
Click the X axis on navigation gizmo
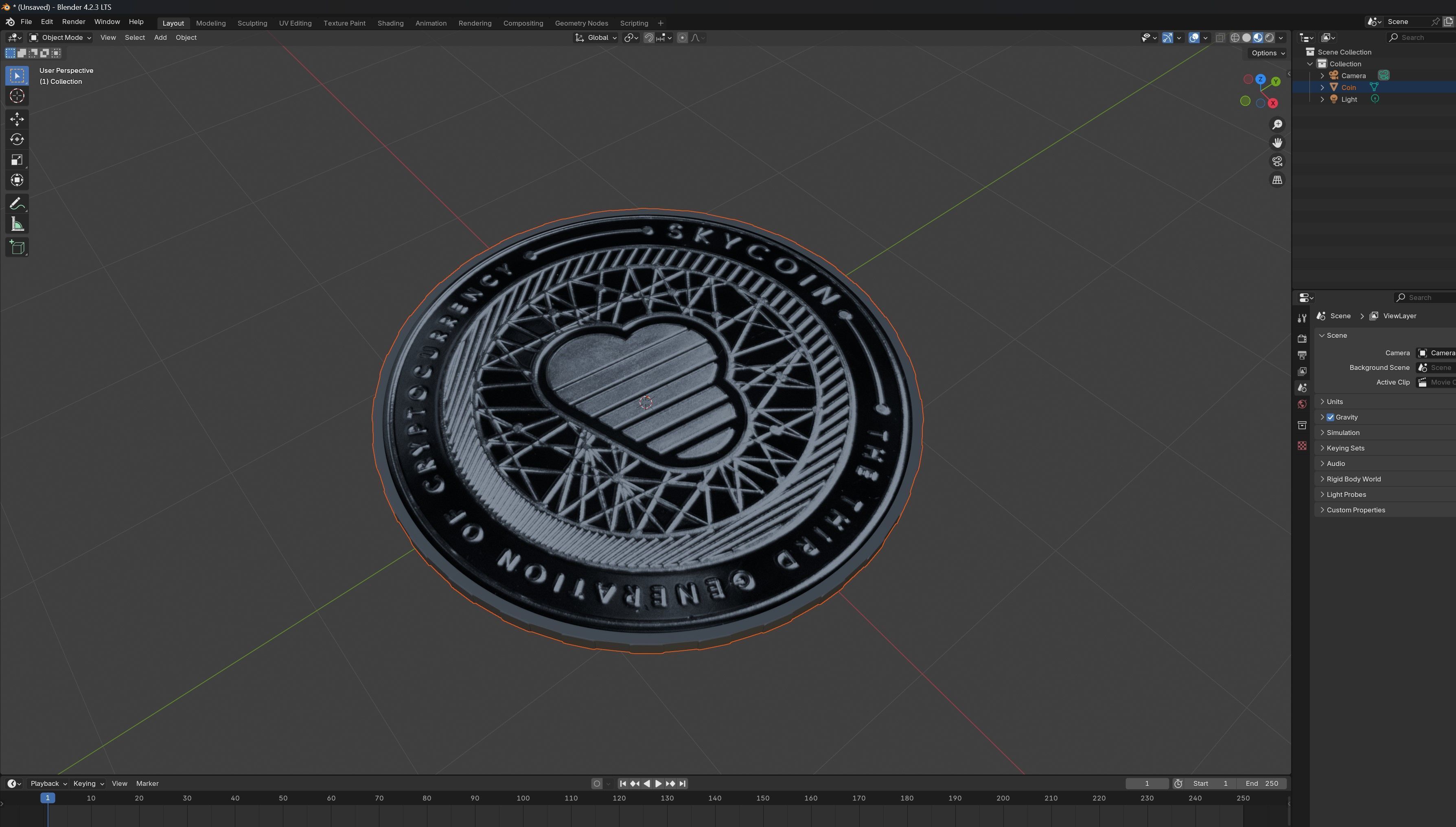pyautogui.click(x=1273, y=103)
